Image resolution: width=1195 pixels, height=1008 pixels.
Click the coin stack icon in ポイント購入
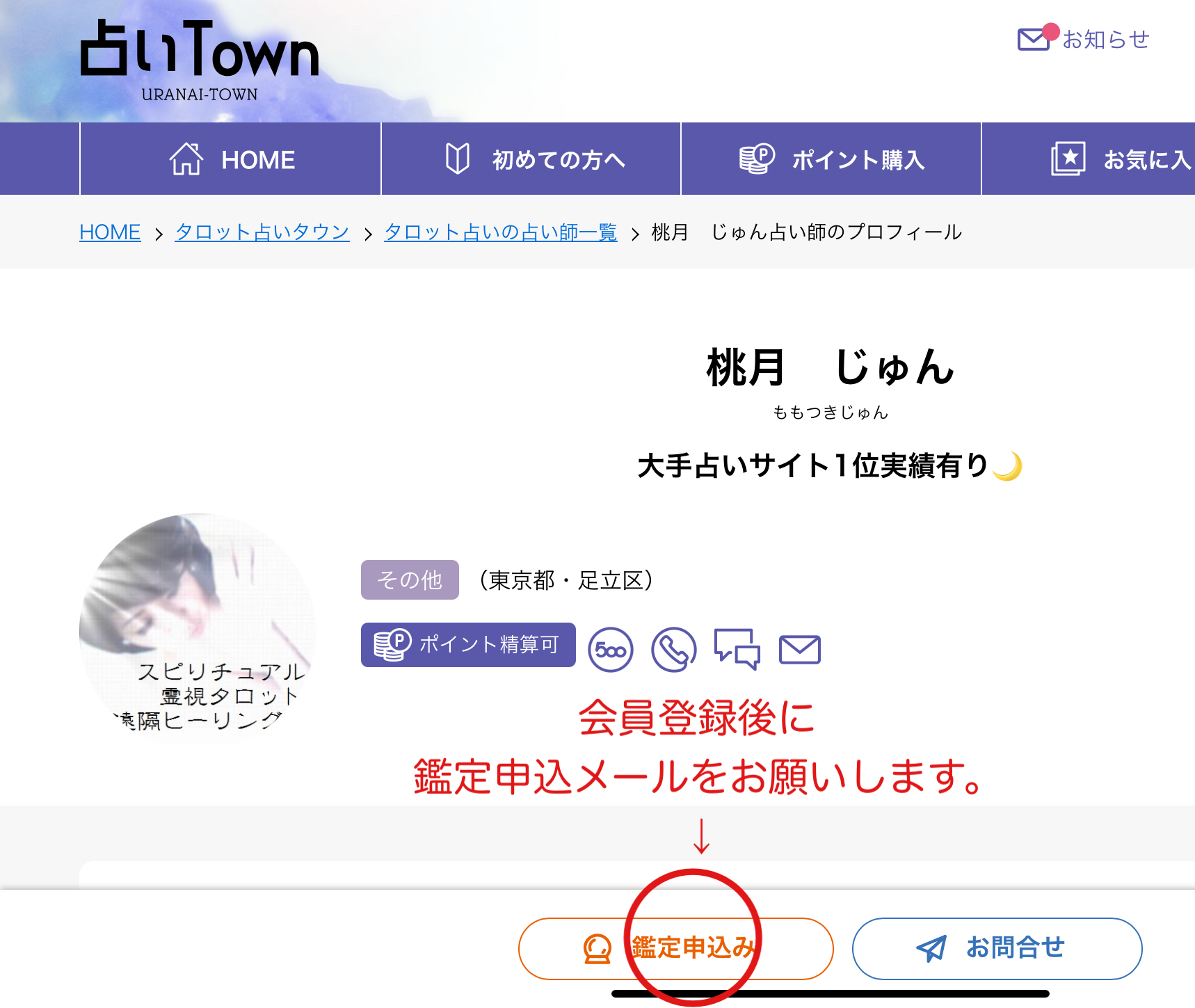point(757,159)
